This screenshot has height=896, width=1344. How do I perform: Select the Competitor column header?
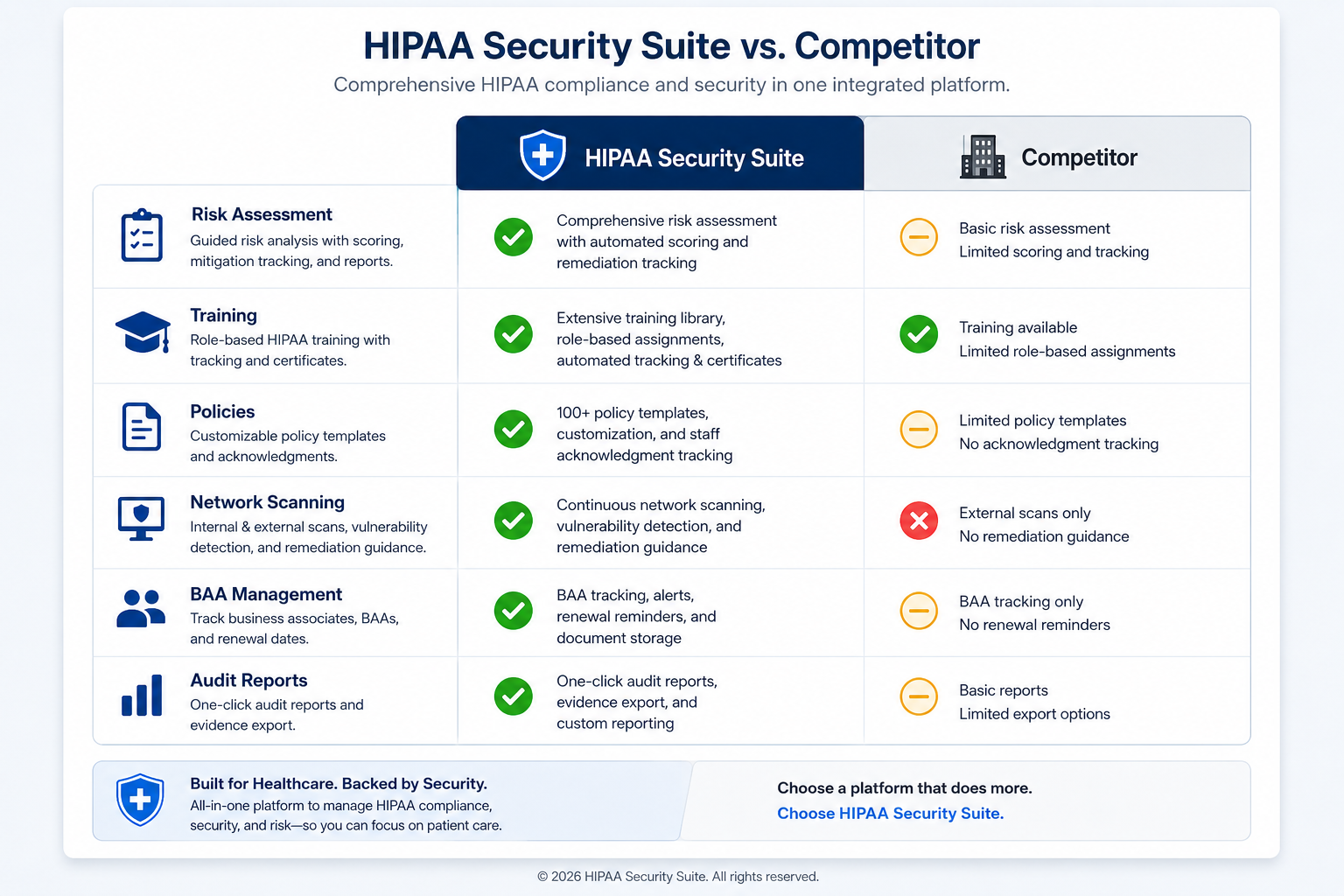point(1057,153)
